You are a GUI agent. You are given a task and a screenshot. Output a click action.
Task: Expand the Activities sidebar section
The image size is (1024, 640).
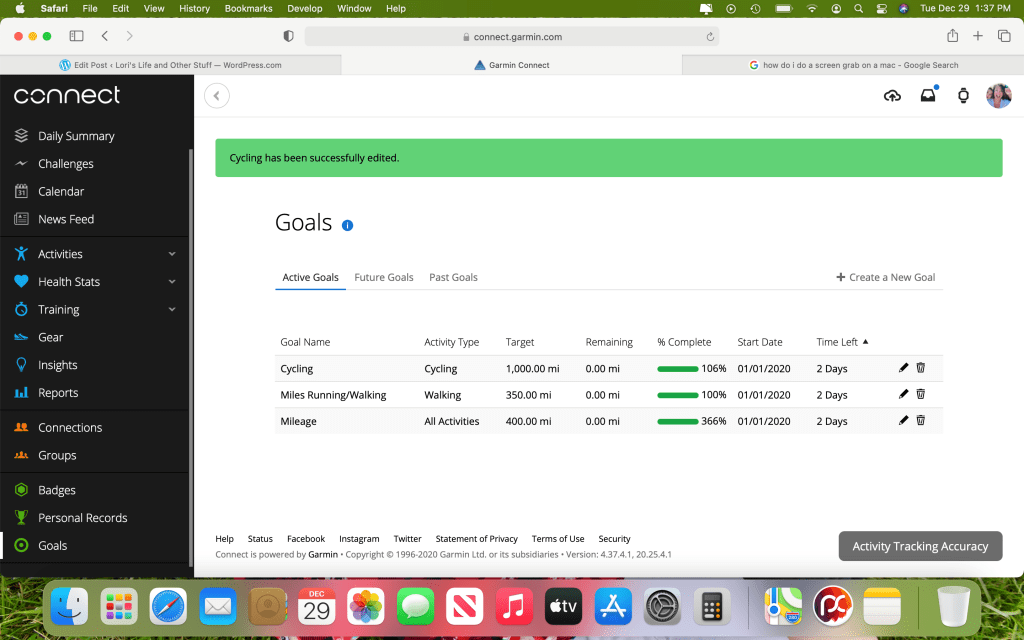pos(172,254)
